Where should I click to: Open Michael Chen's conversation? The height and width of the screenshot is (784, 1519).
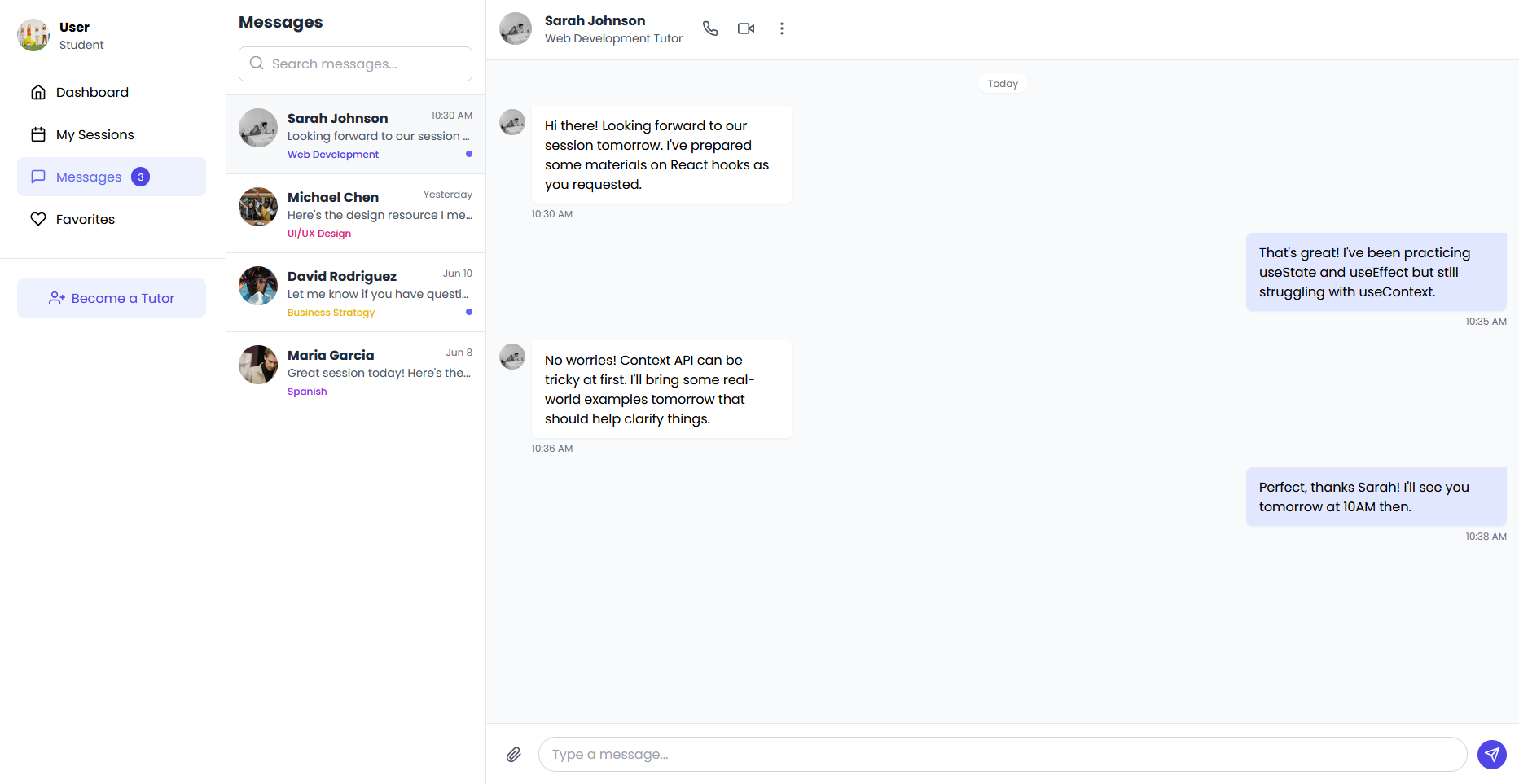(x=355, y=213)
